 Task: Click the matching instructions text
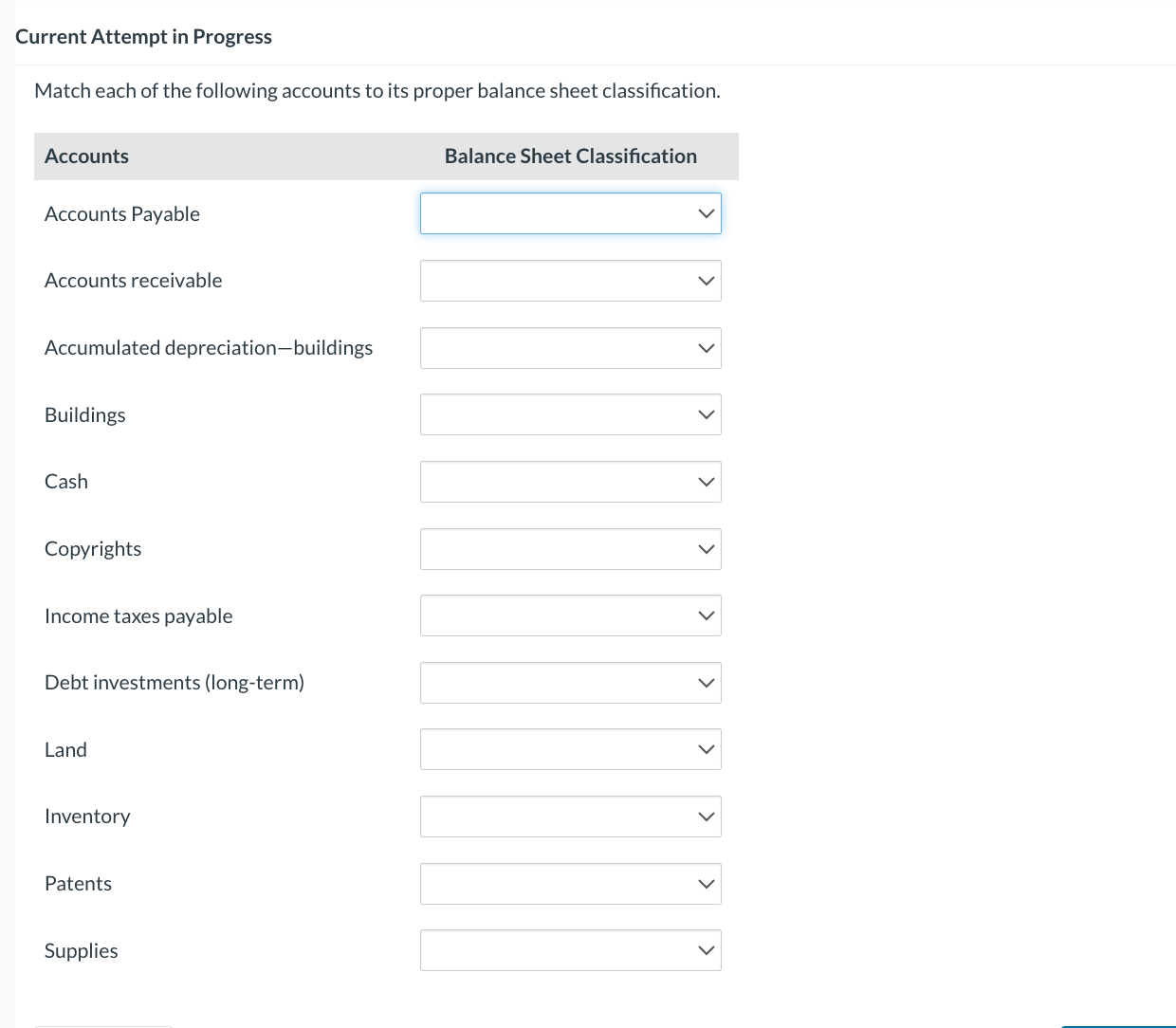click(x=377, y=91)
